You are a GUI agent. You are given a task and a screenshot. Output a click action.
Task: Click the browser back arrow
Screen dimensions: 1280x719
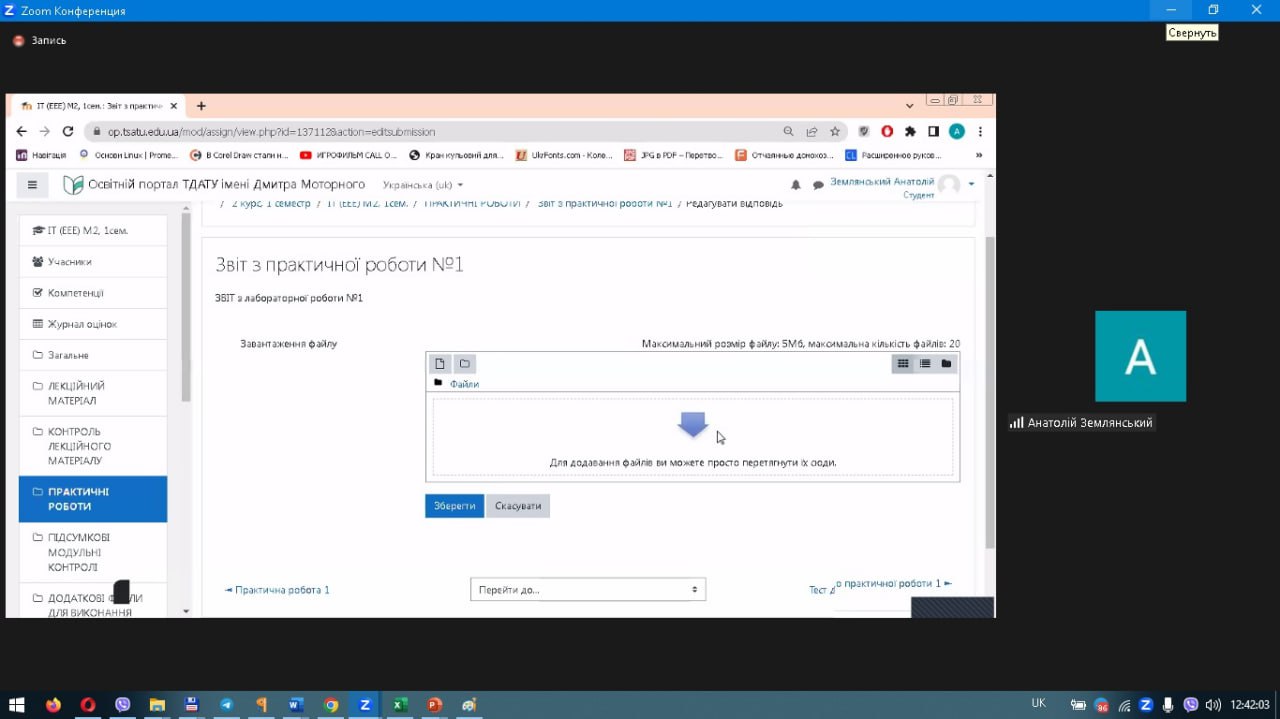(22, 131)
